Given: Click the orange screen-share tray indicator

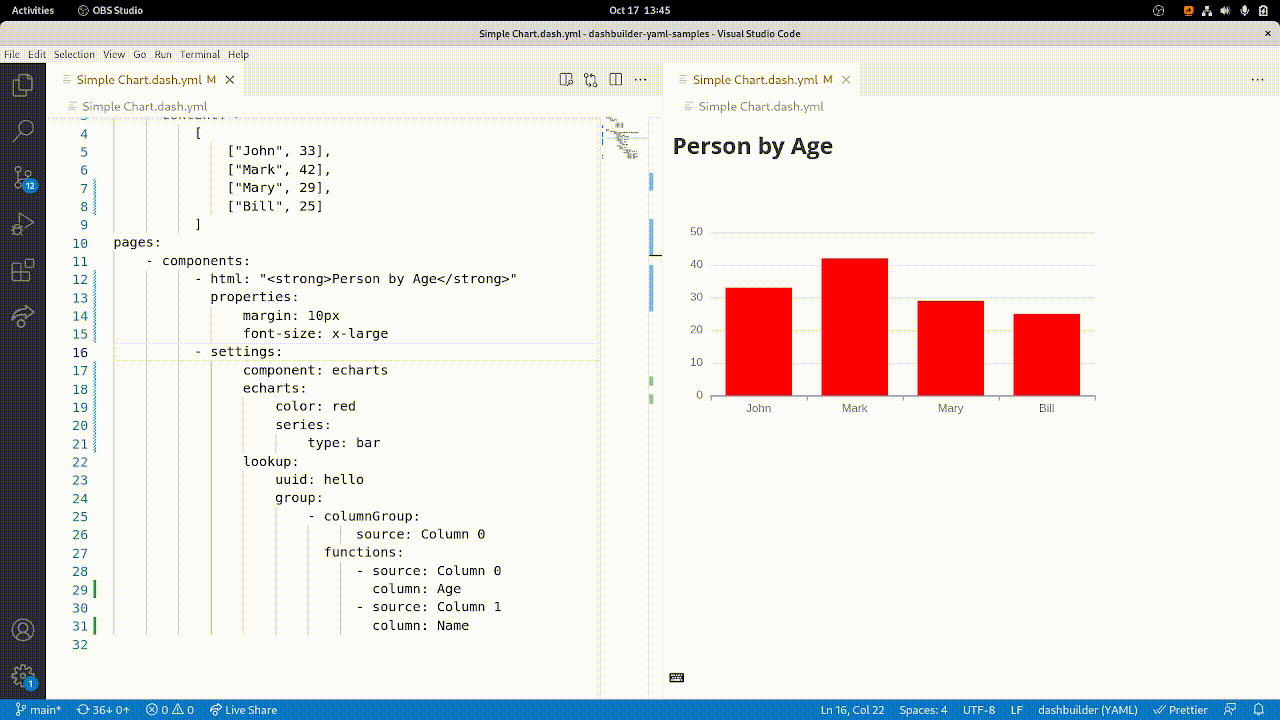Looking at the screenshot, I should pos(1187,10).
